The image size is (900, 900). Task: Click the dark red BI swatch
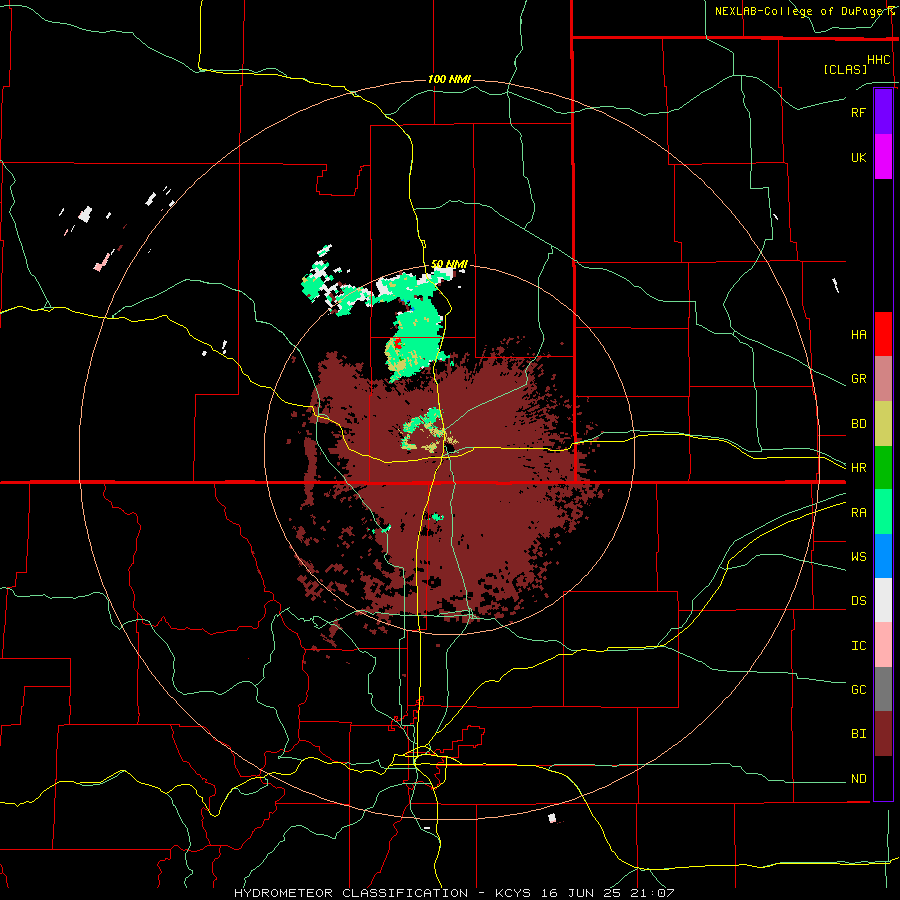click(883, 734)
